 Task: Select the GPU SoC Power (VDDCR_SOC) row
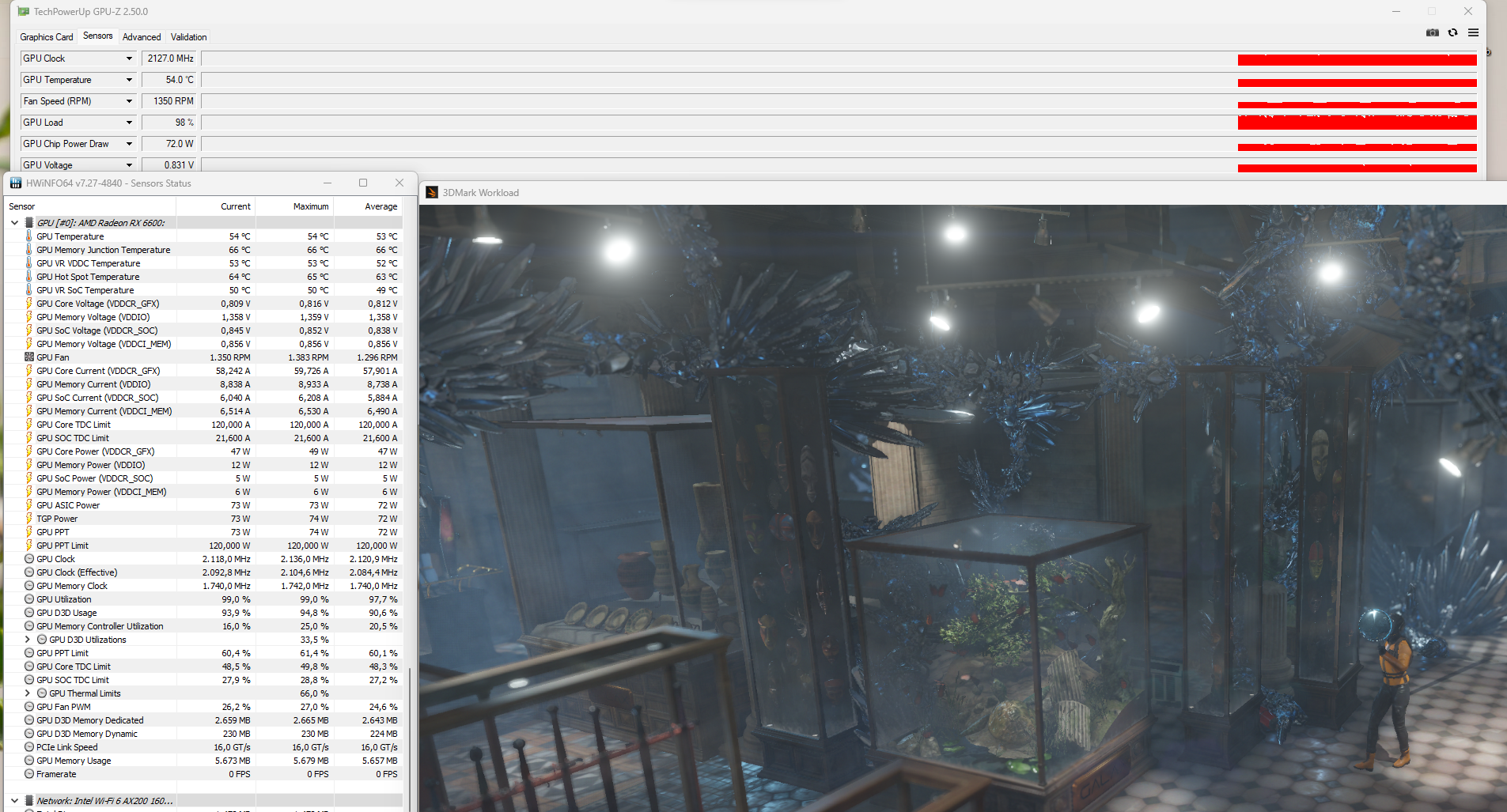[203, 478]
